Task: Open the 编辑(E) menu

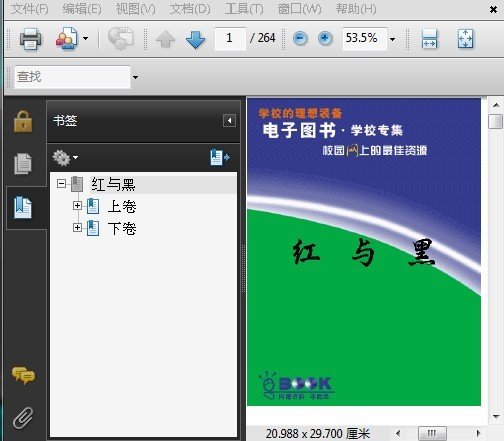Action: (x=82, y=9)
